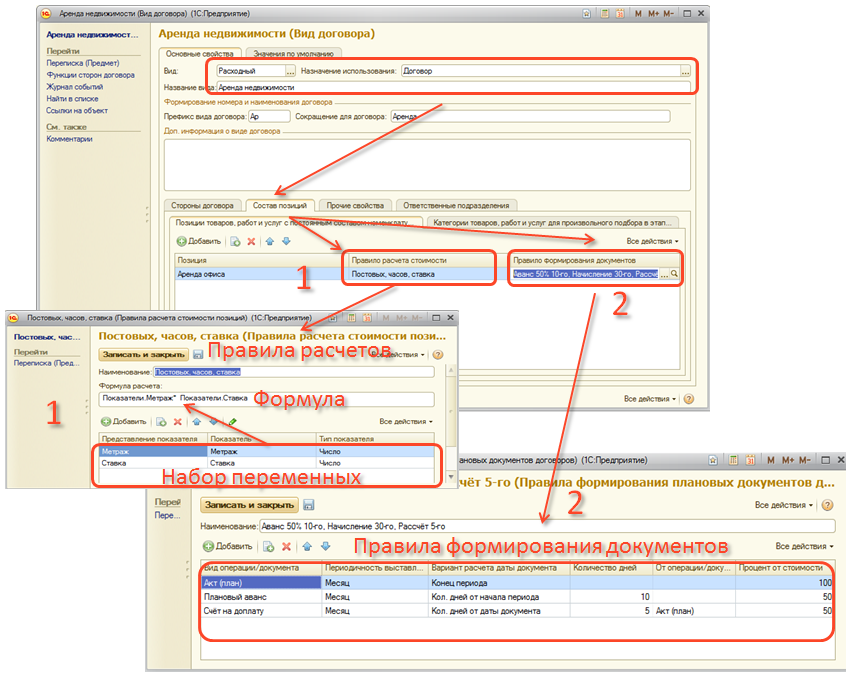Click magnifier icon in Правило формирования документов cell
The width and height of the screenshot is (854, 680).
[675, 274]
